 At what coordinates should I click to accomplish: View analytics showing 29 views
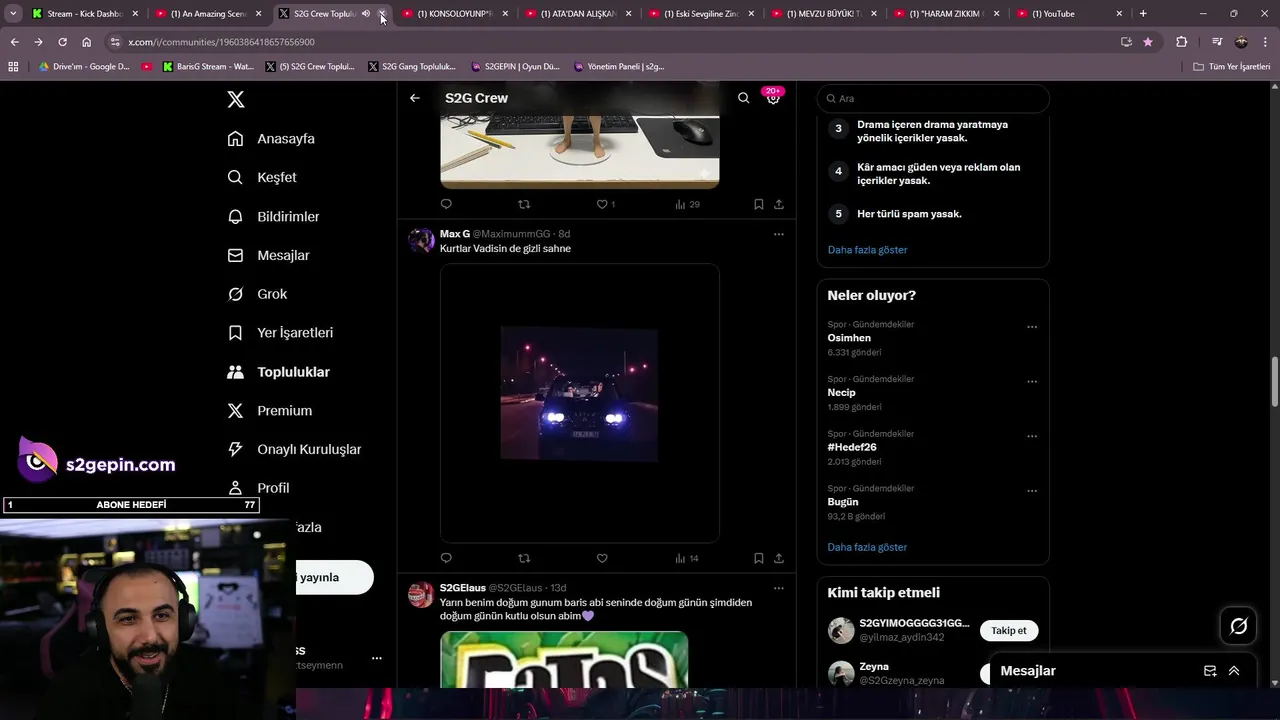click(x=686, y=204)
